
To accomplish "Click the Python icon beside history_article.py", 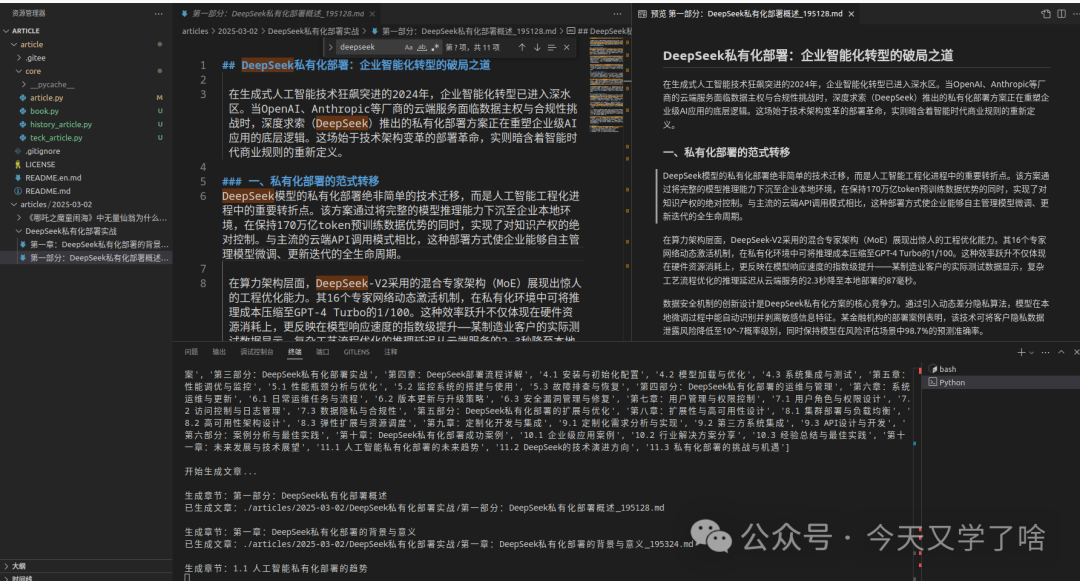I will point(23,125).
